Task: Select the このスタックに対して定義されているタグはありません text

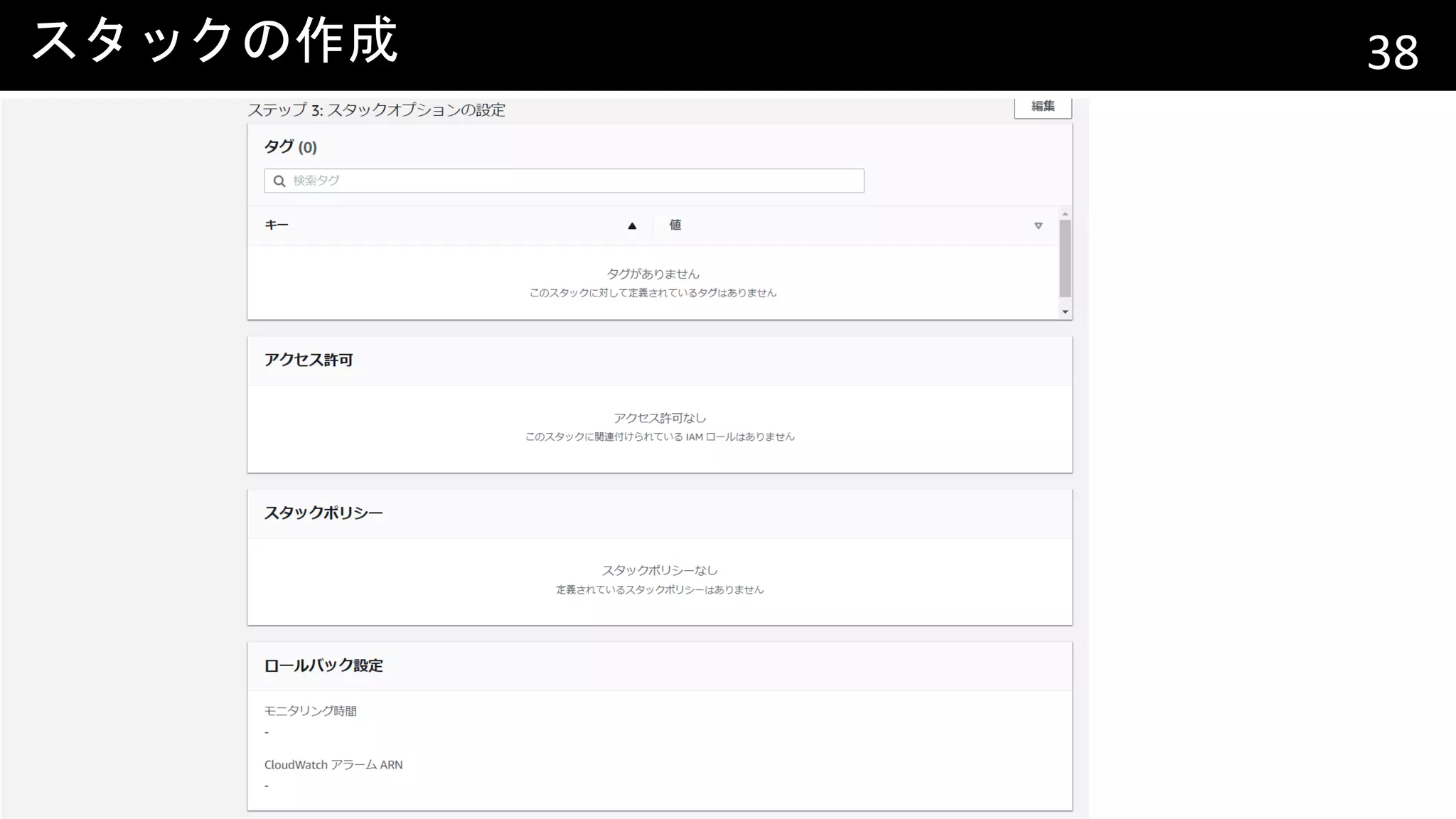Action: 653,293
